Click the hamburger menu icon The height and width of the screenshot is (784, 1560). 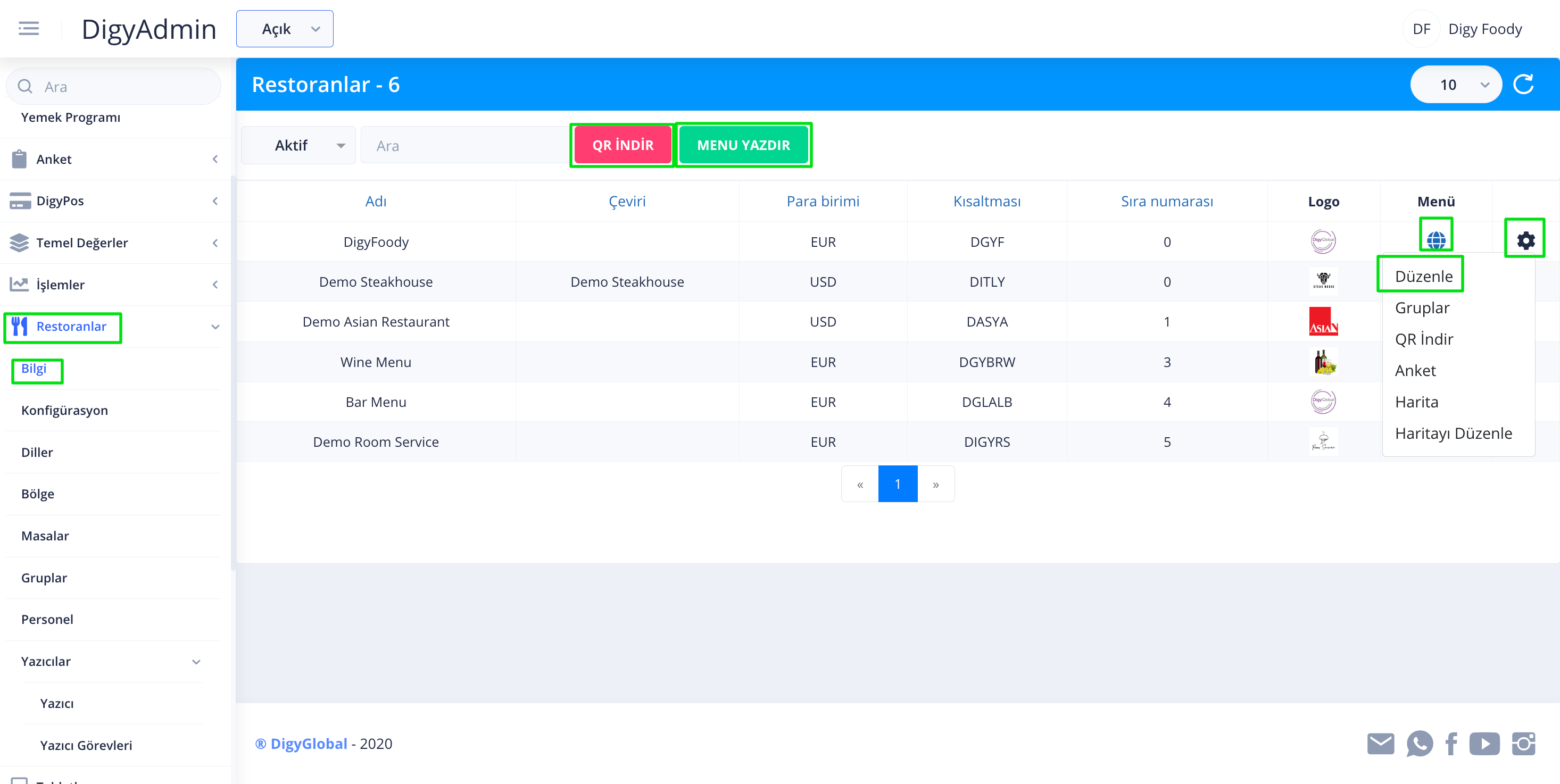(x=28, y=28)
